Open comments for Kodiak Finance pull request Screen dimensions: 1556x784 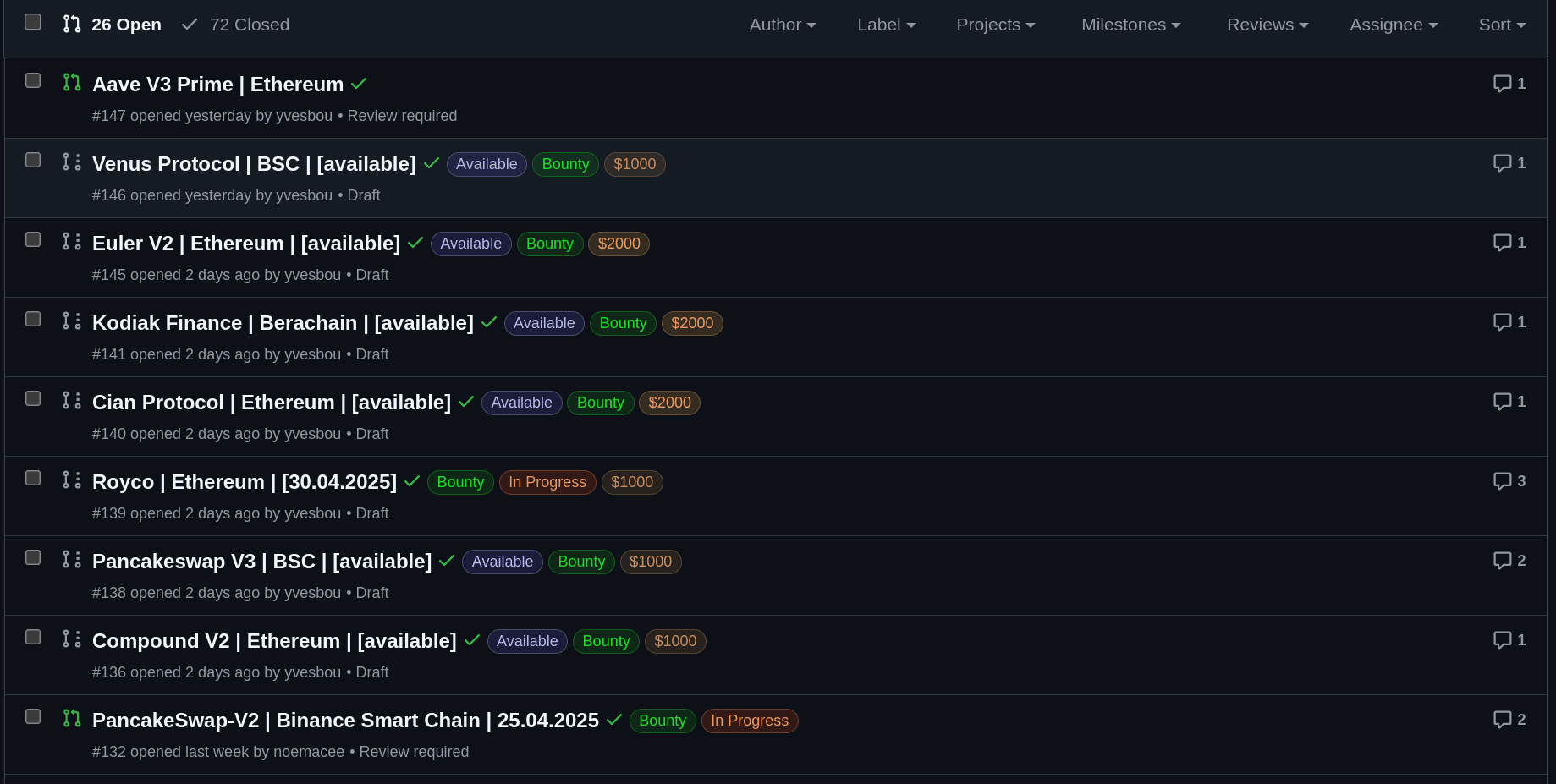coord(1509,322)
